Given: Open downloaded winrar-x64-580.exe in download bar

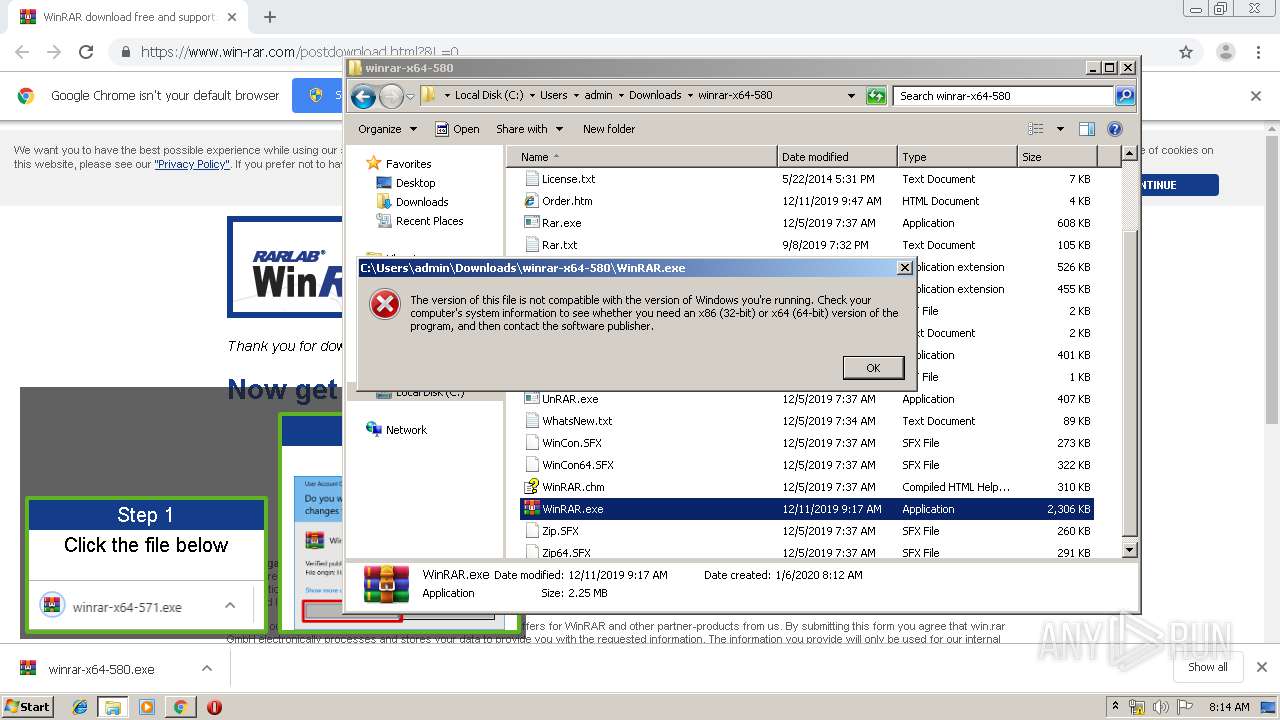Looking at the screenshot, I should click(x=101, y=669).
